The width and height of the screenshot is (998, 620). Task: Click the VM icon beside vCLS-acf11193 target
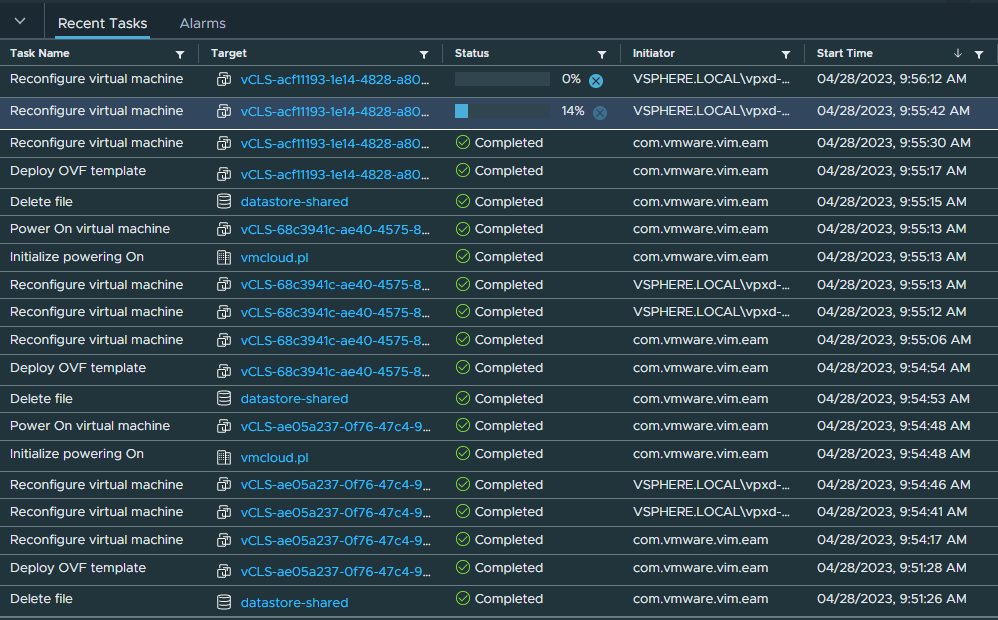[222, 79]
